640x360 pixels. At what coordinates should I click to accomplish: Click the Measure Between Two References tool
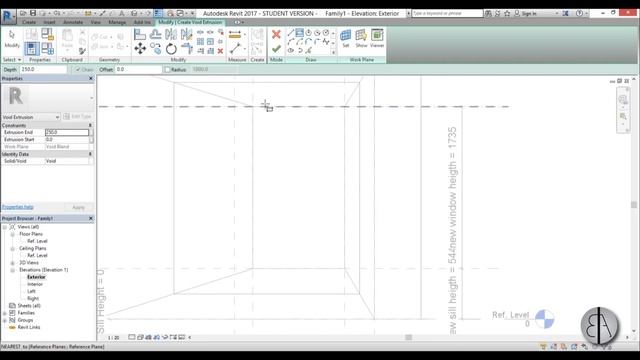point(235,49)
